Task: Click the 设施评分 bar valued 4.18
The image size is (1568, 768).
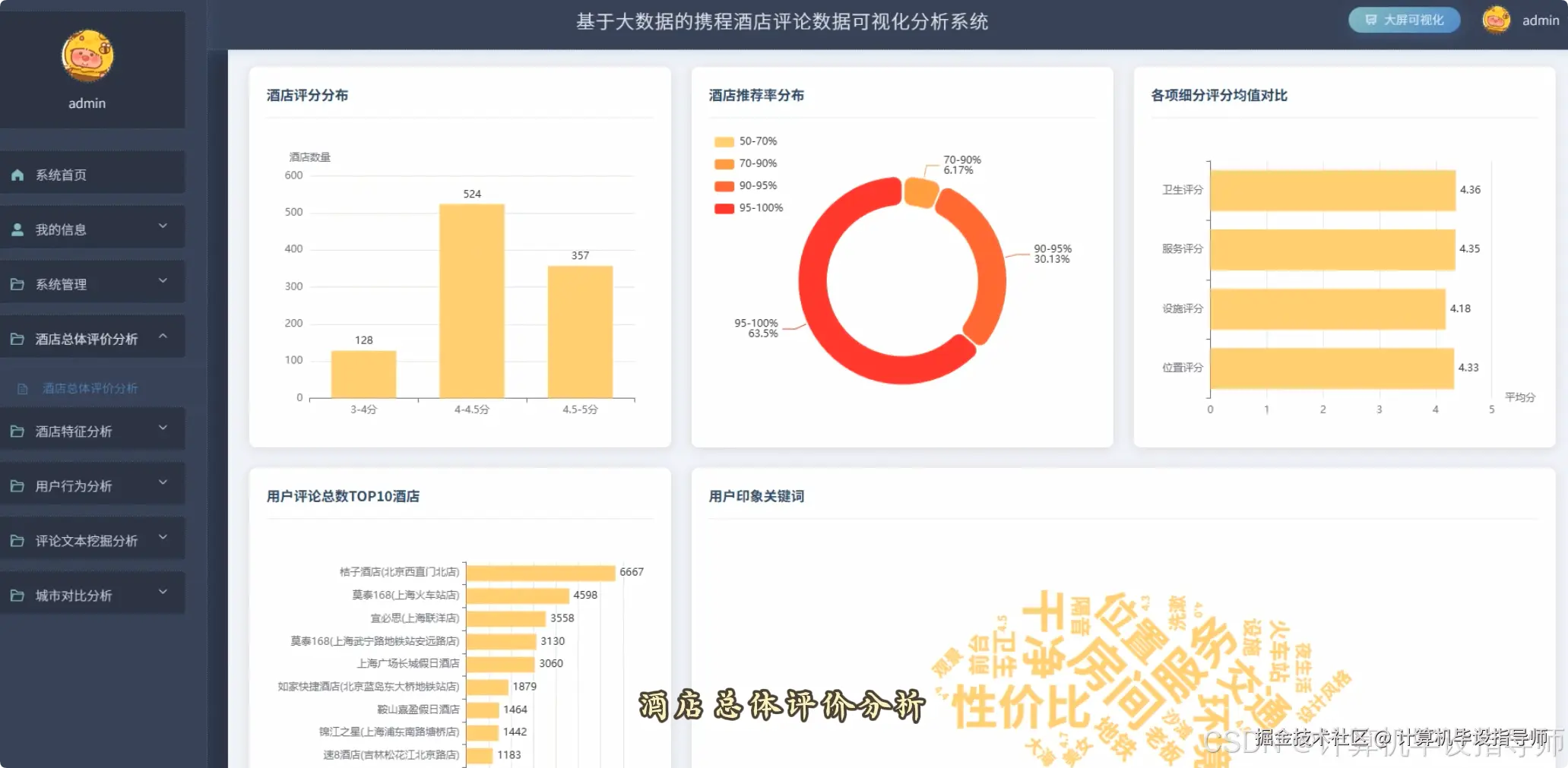Action: pyautogui.click(x=1328, y=308)
